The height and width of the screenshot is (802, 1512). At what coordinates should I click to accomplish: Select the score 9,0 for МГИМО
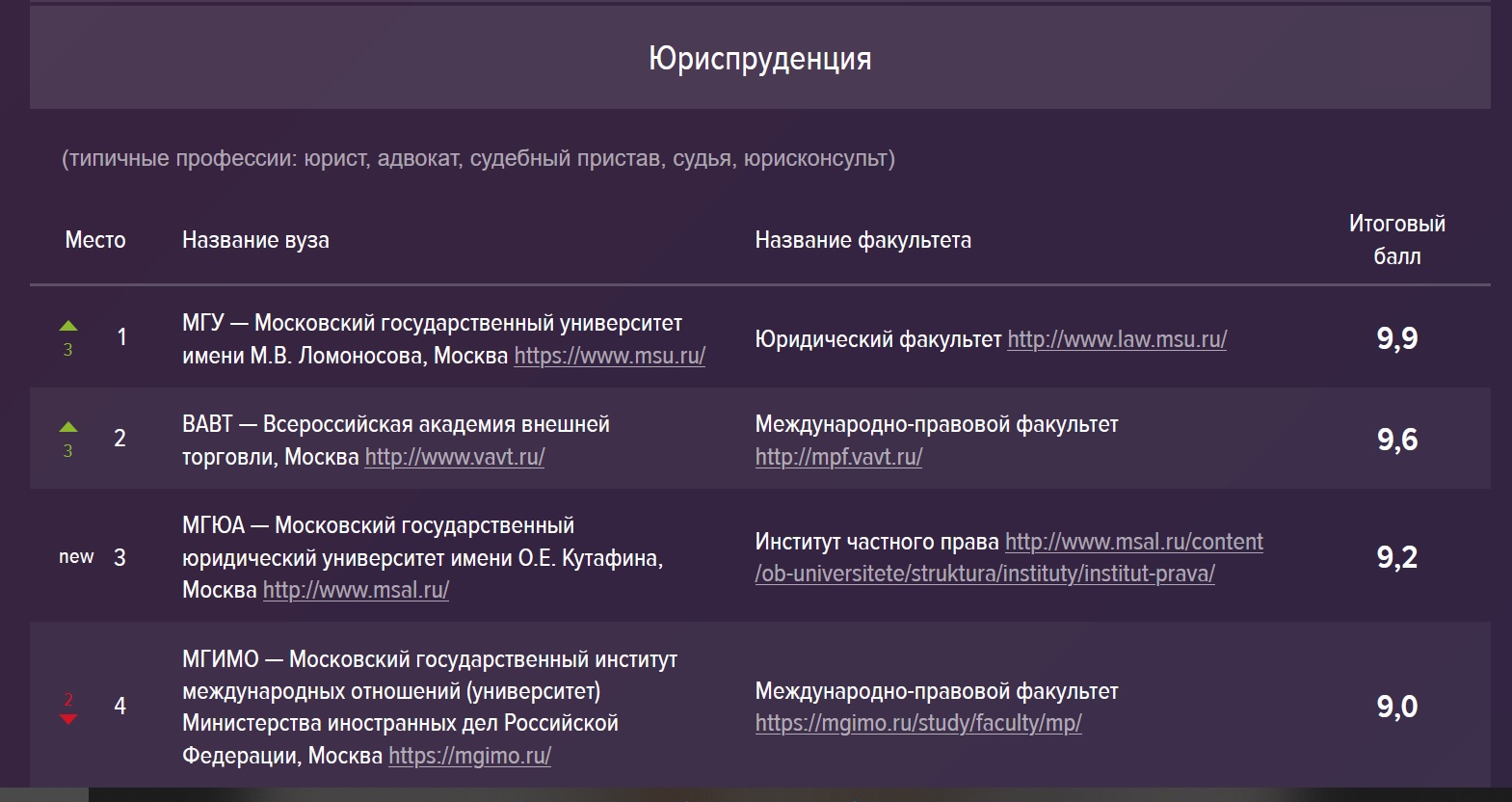coord(1397,707)
